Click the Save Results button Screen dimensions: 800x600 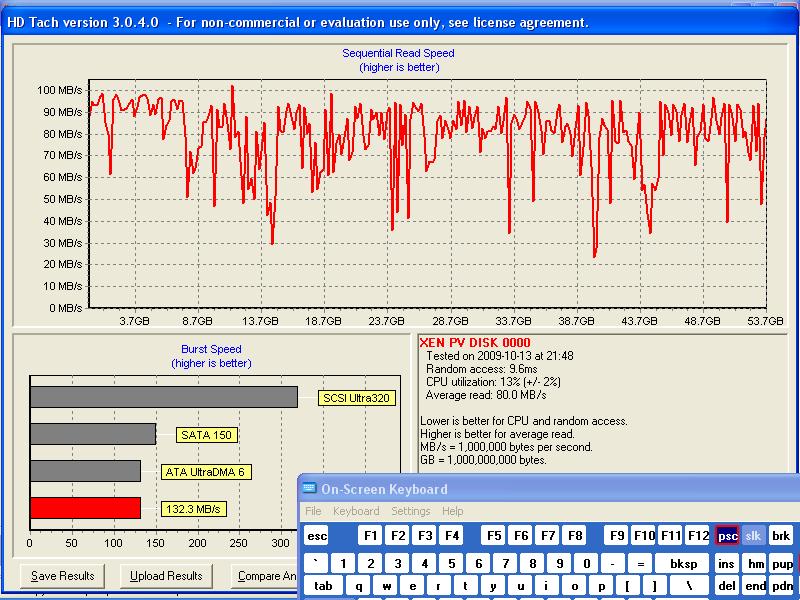pos(63,576)
